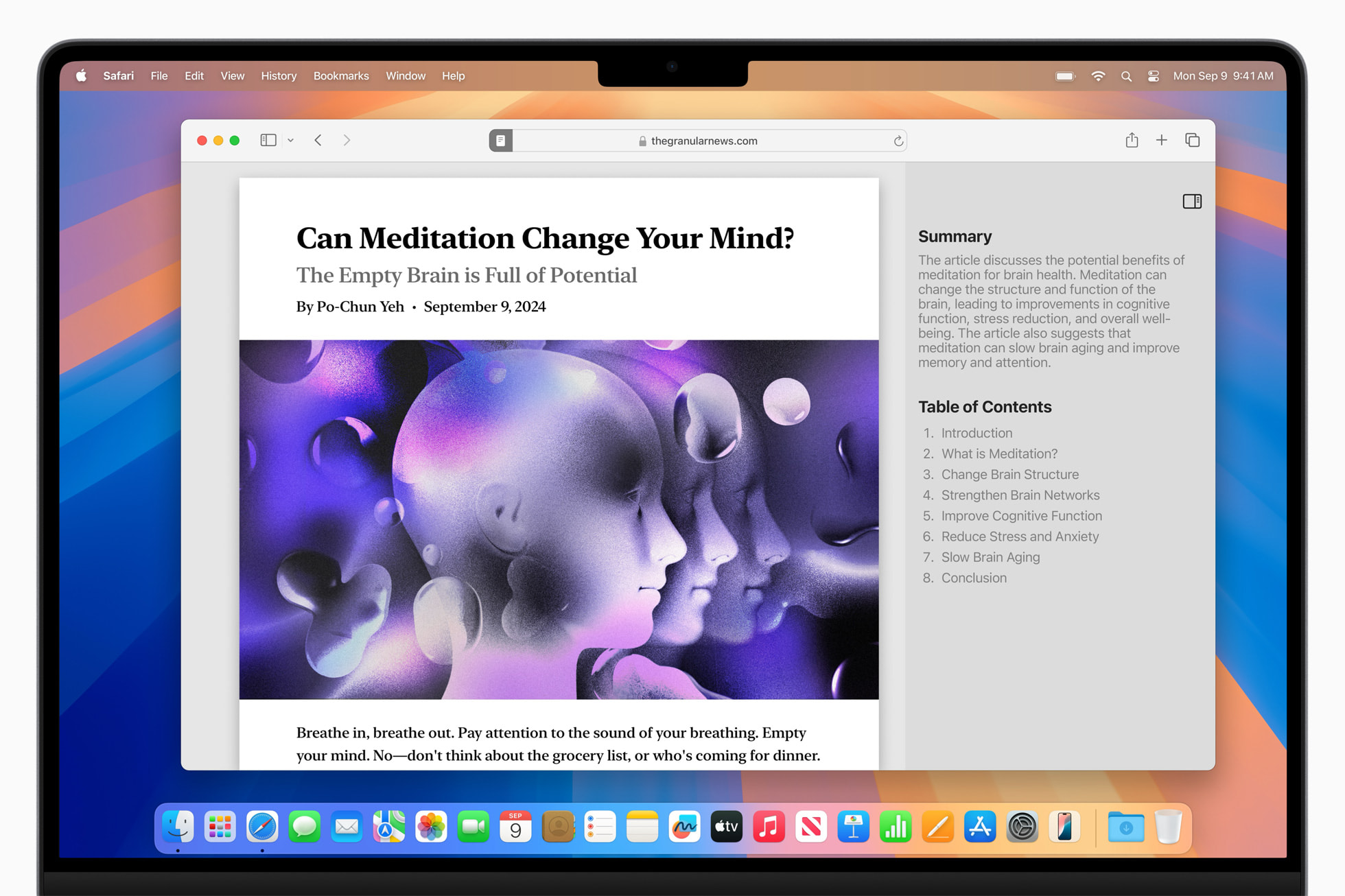1345x896 pixels.
Task: Open Keynote in the Dock
Action: 853,827
